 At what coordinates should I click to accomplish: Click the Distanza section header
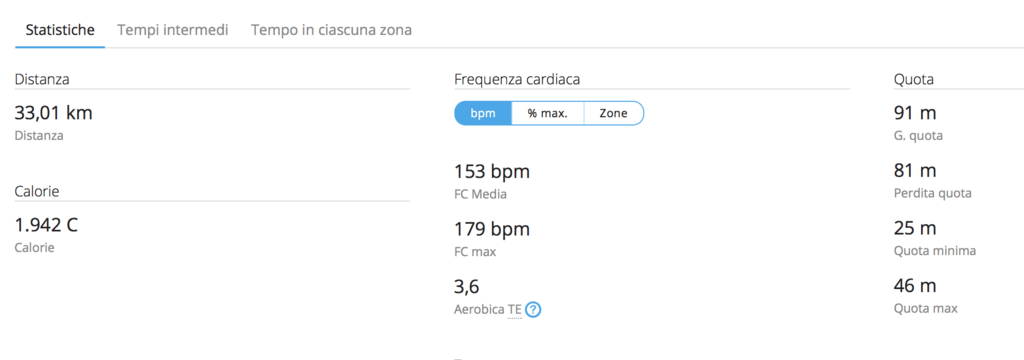[x=42, y=80]
